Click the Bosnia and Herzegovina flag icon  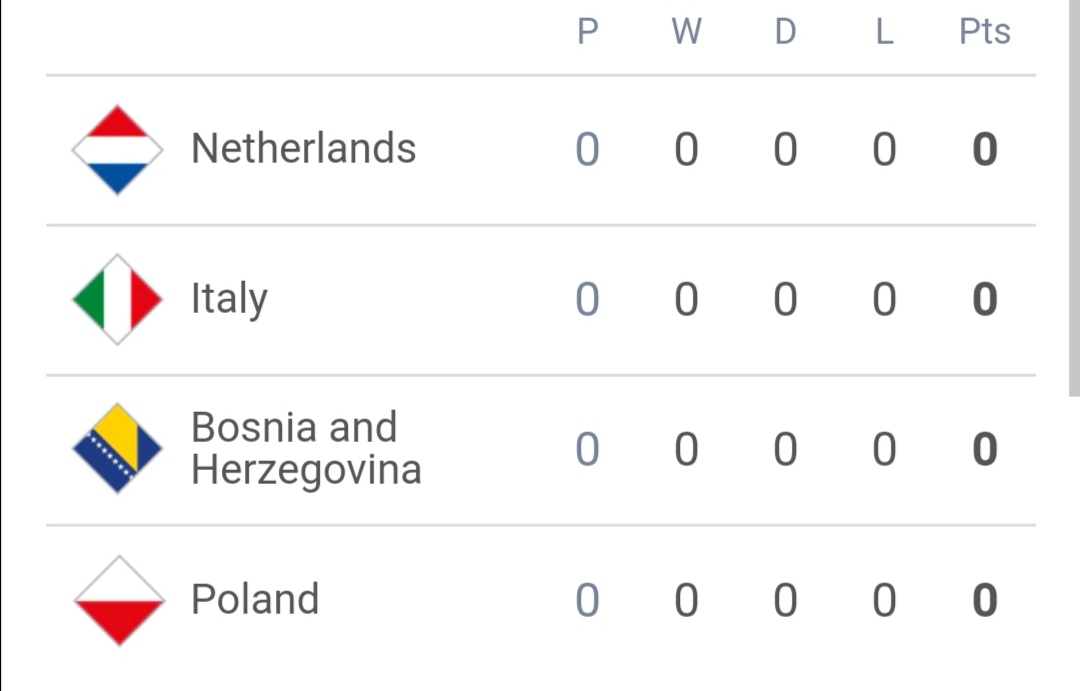click(118, 448)
